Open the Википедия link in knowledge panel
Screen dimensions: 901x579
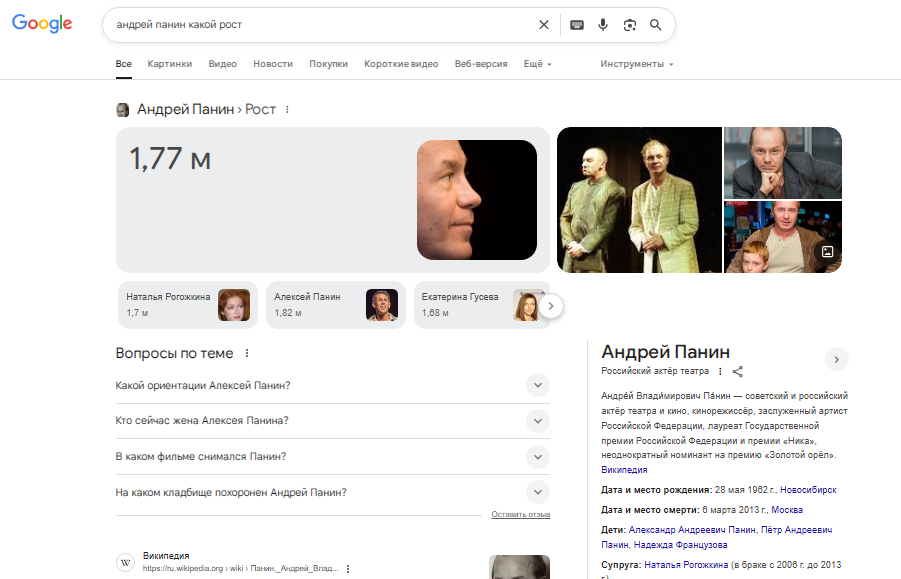pos(624,470)
